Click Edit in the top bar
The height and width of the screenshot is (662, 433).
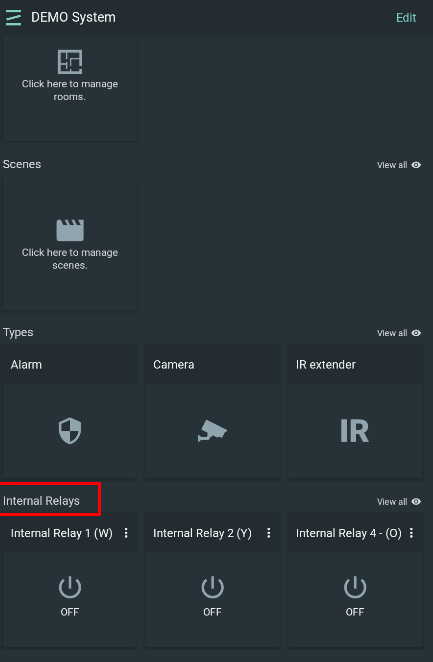[406, 17]
